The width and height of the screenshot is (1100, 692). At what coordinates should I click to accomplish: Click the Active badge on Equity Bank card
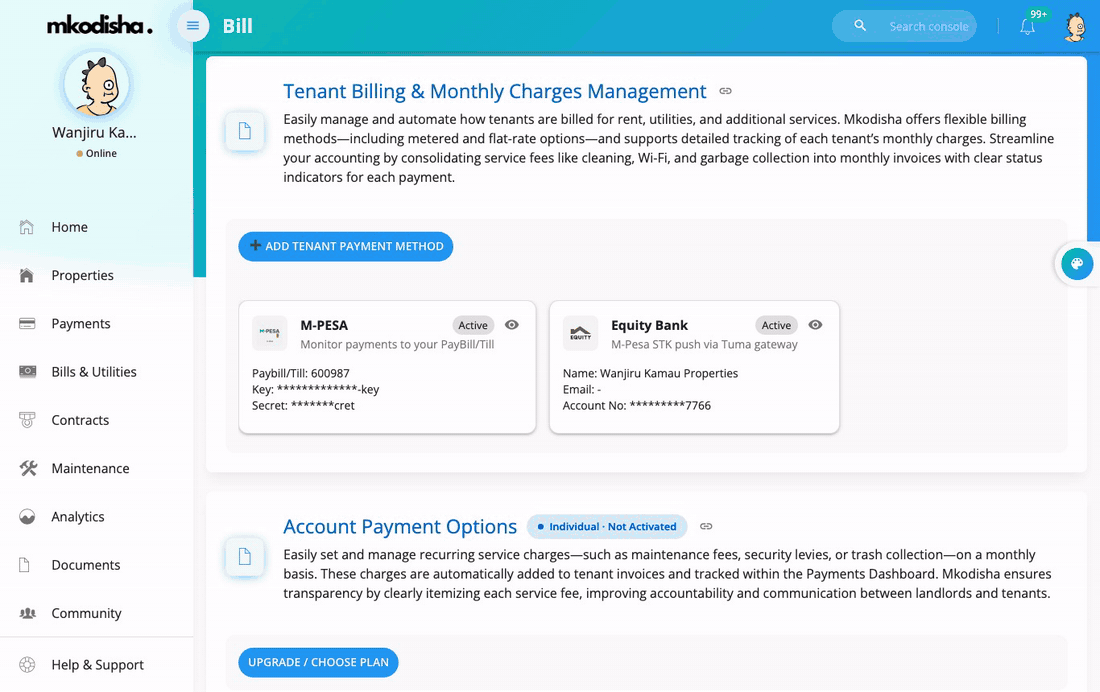tap(776, 326)
